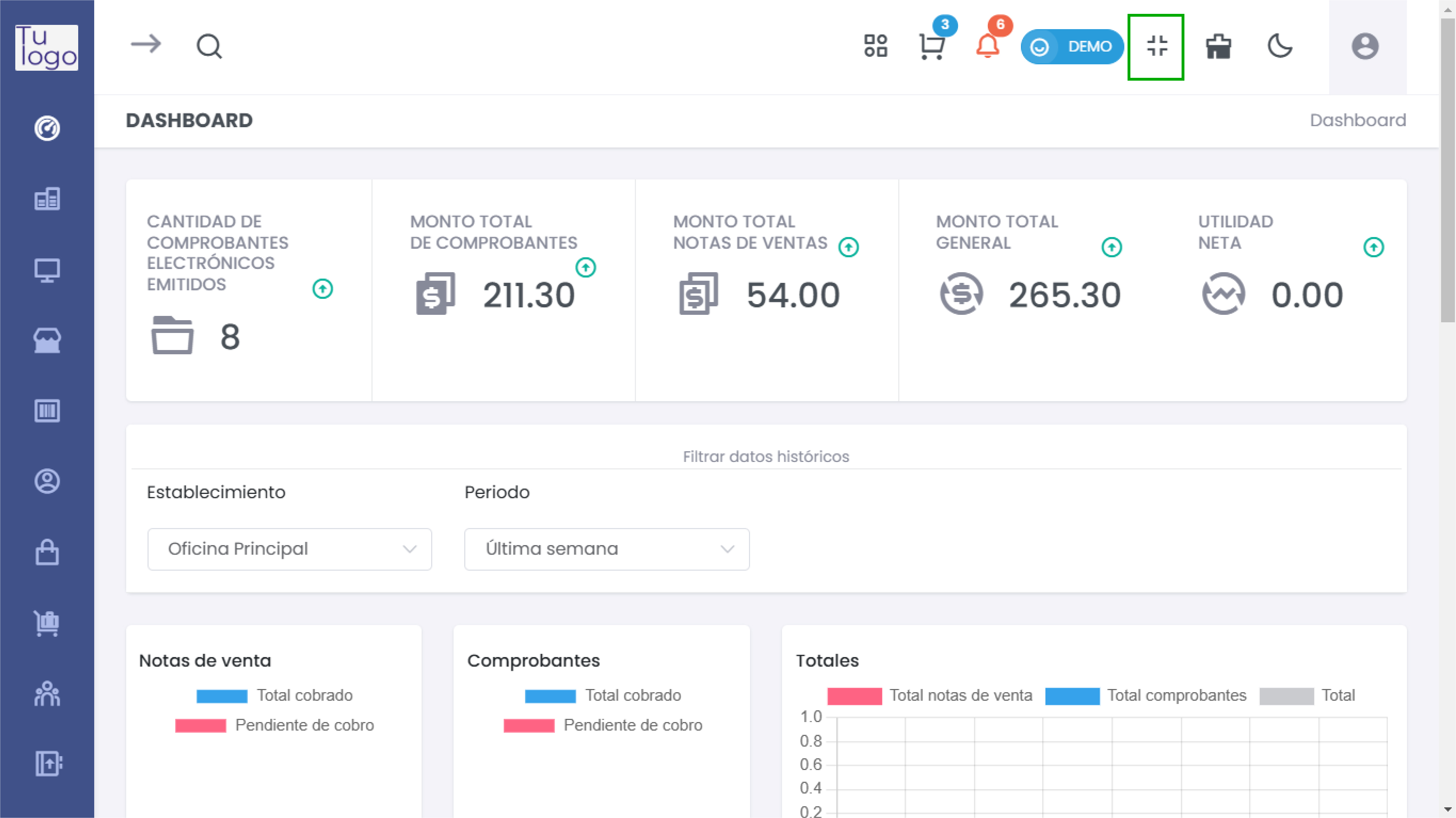Toggle dark mode with moon icon
This screenshot has height=818, width=1456.
pyautogui.click(x=1280, y=46)
